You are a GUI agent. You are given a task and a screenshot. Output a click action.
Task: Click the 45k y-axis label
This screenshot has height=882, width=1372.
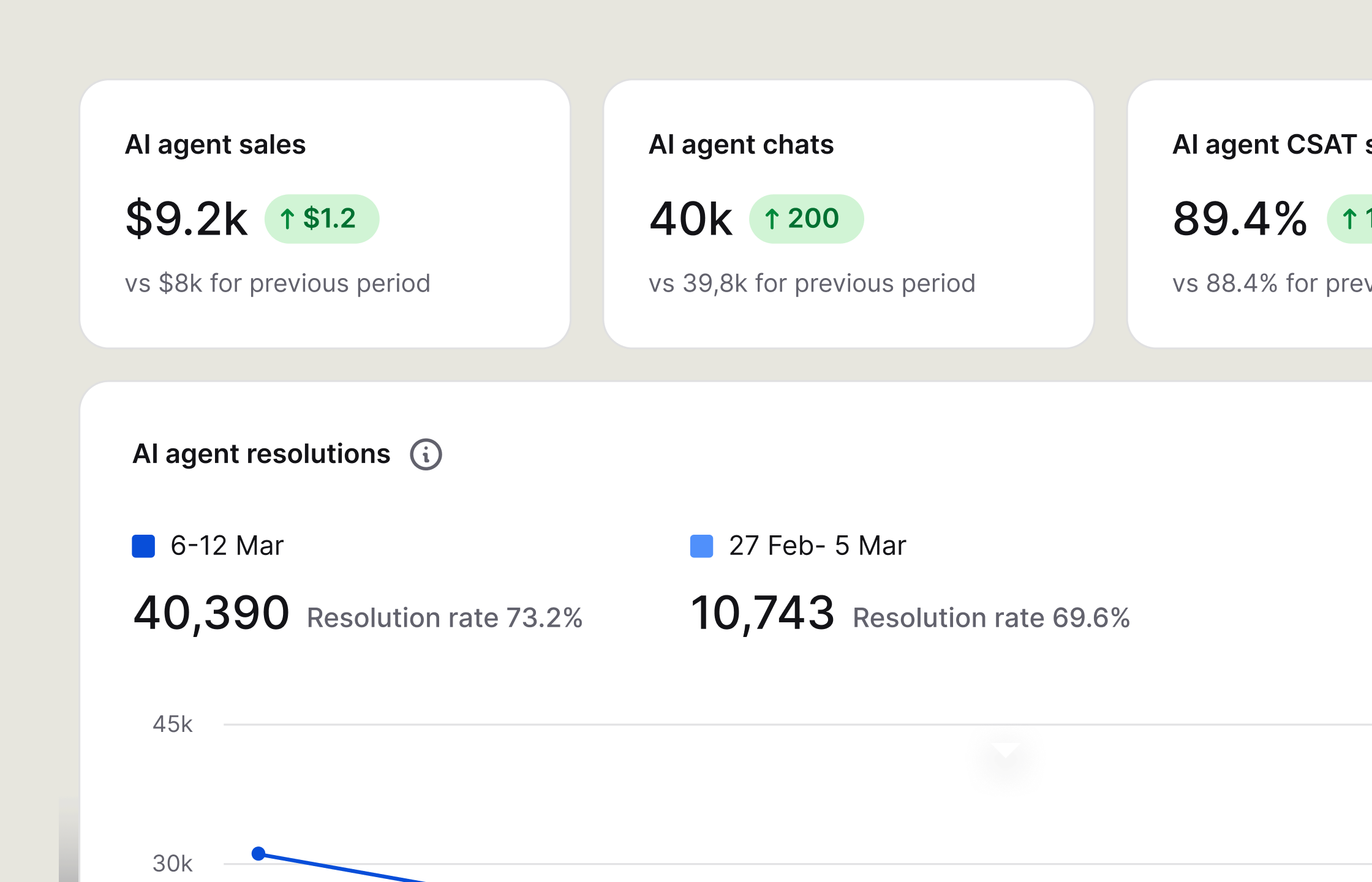point(172,725)
